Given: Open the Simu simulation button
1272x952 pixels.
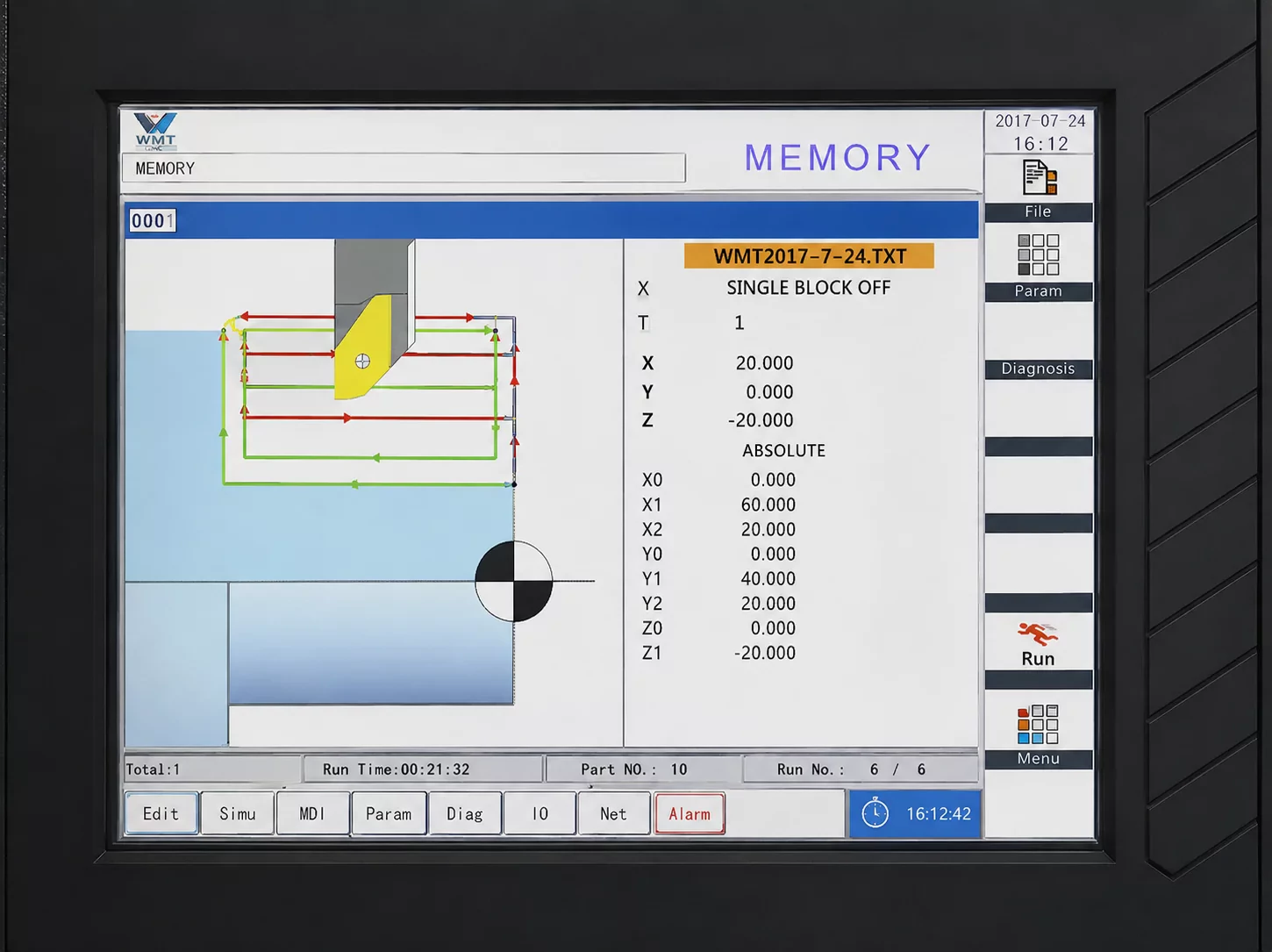Looking at the screenshot, I should pos(238,813).
